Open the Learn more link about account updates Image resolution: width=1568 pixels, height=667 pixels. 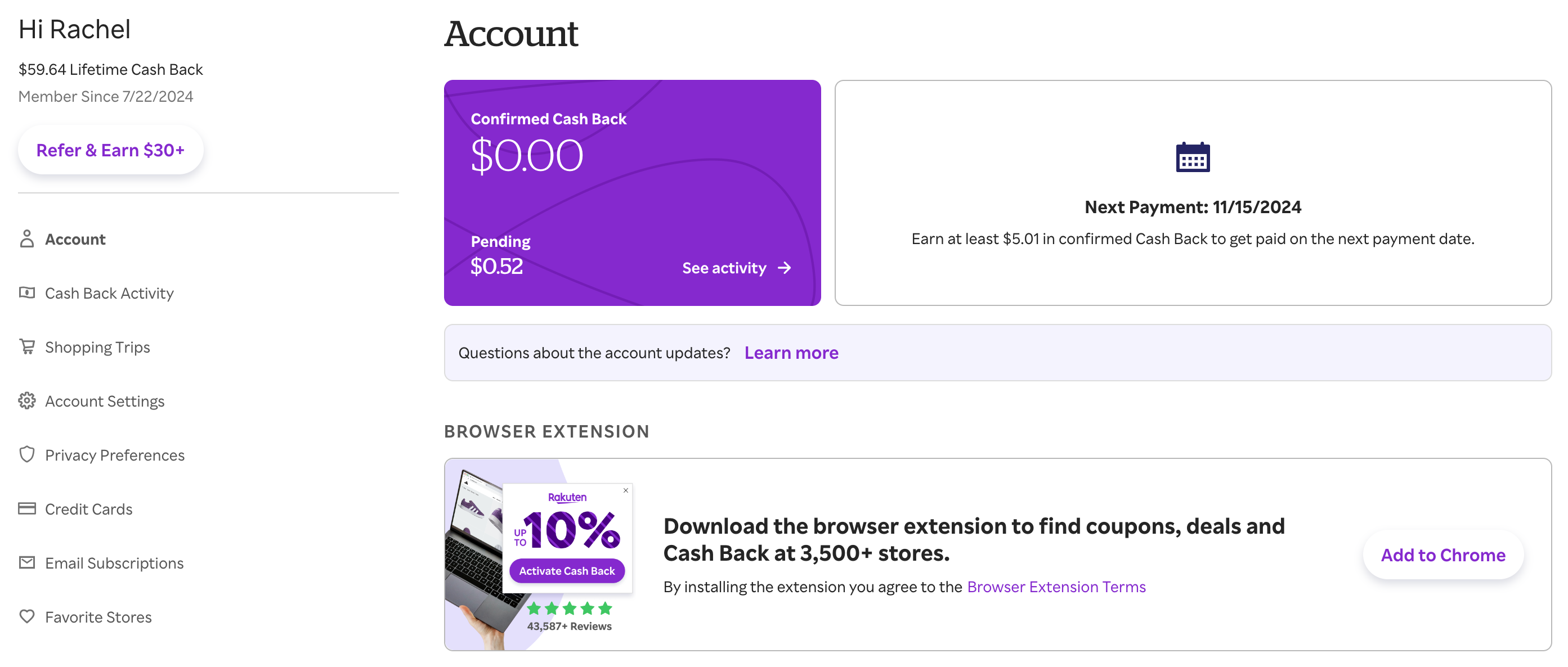point(791,353)
